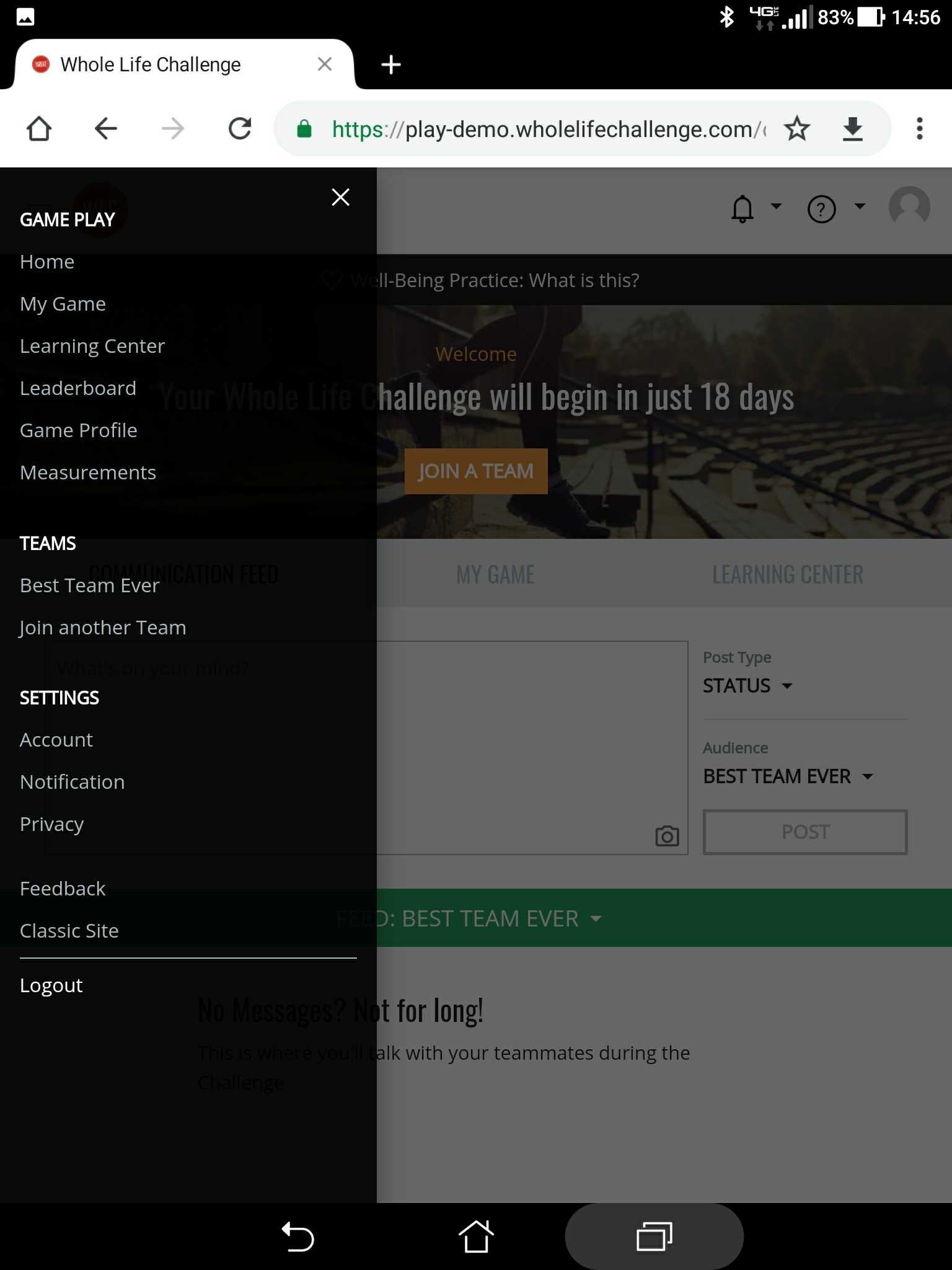Viewport: 952px width, 1270px height.
Task: Bookmark page with the star icon
Action: pyautogui.click(x=797, y=129)
